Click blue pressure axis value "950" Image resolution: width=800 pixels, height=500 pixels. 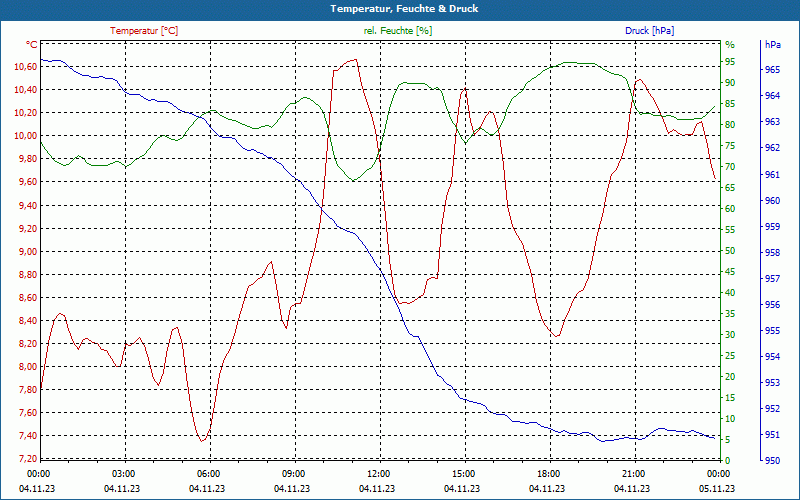(x=773, y=461)
